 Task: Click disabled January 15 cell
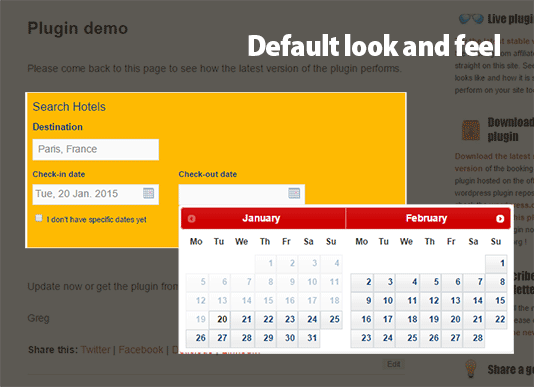coord(265,300)
